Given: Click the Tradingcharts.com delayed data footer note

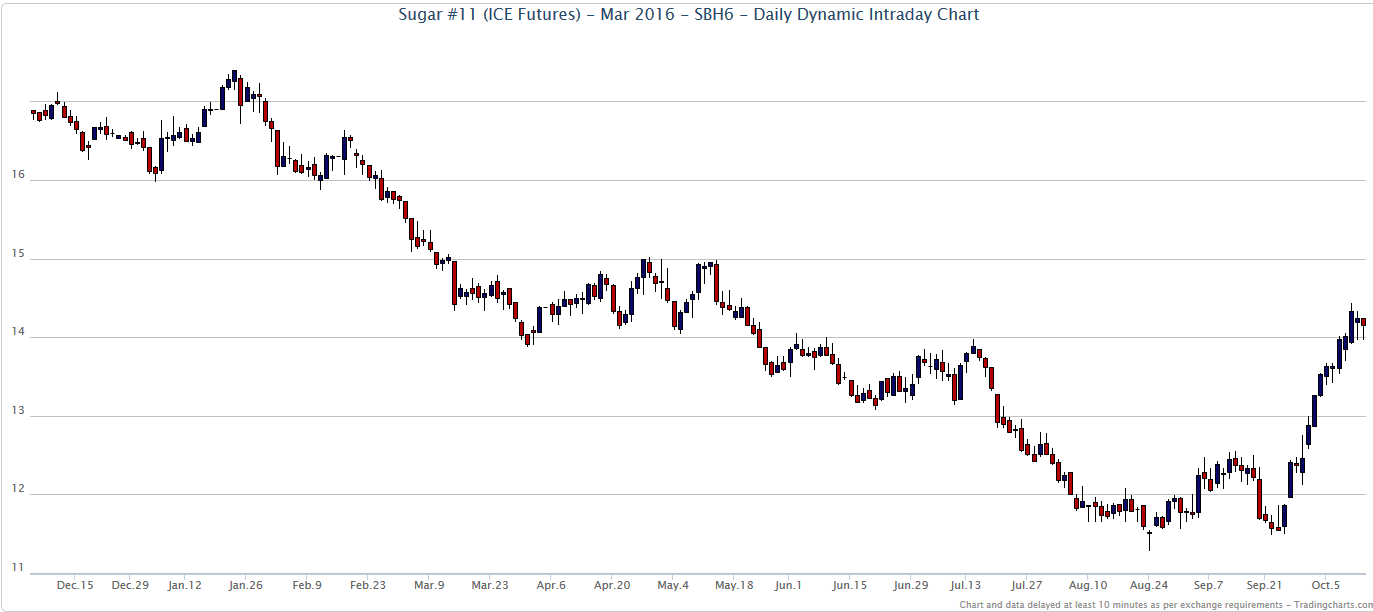Looking at the screenshot, I should (x=1166, y=605).
